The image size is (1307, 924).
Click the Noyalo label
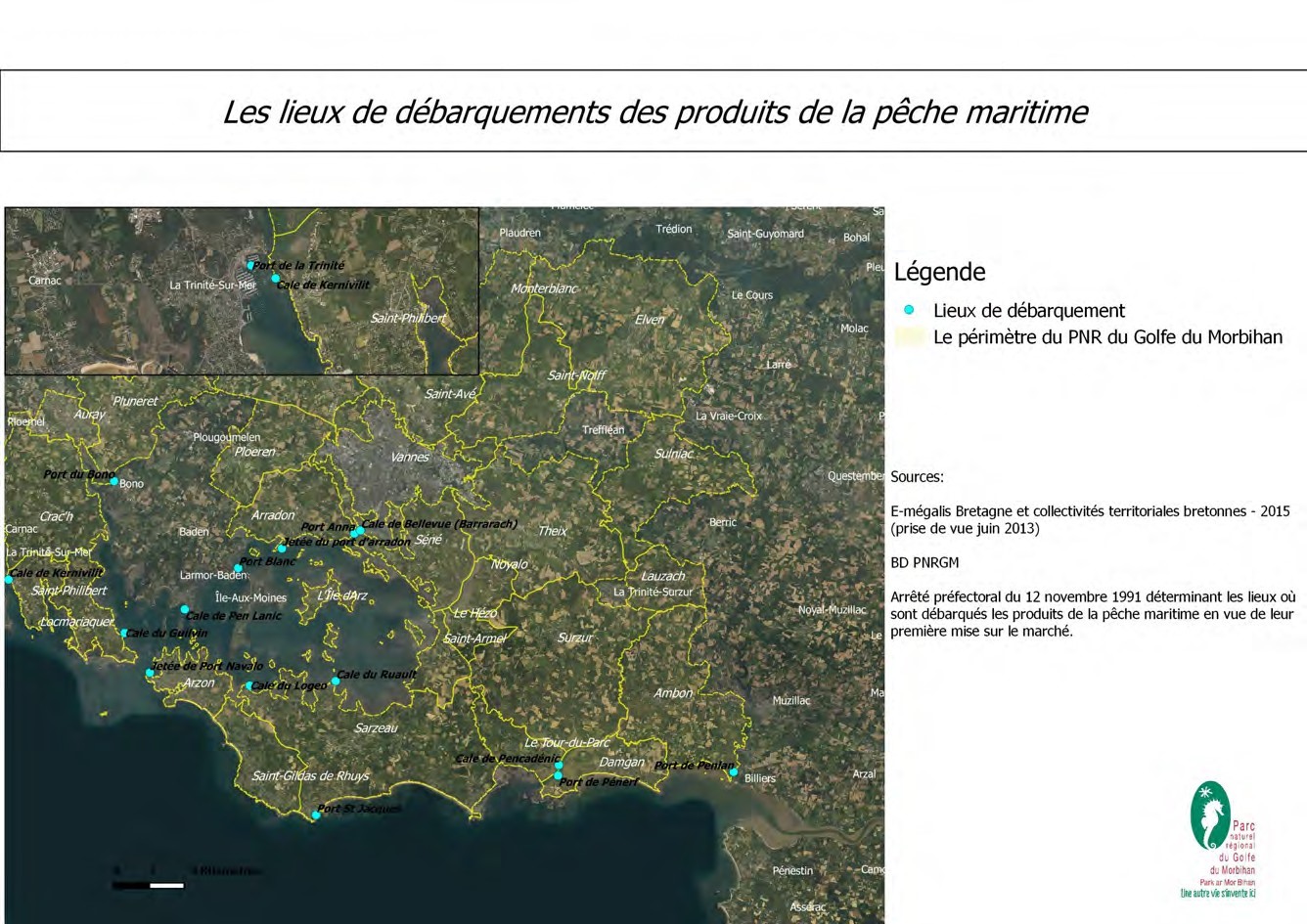point(510,564)
